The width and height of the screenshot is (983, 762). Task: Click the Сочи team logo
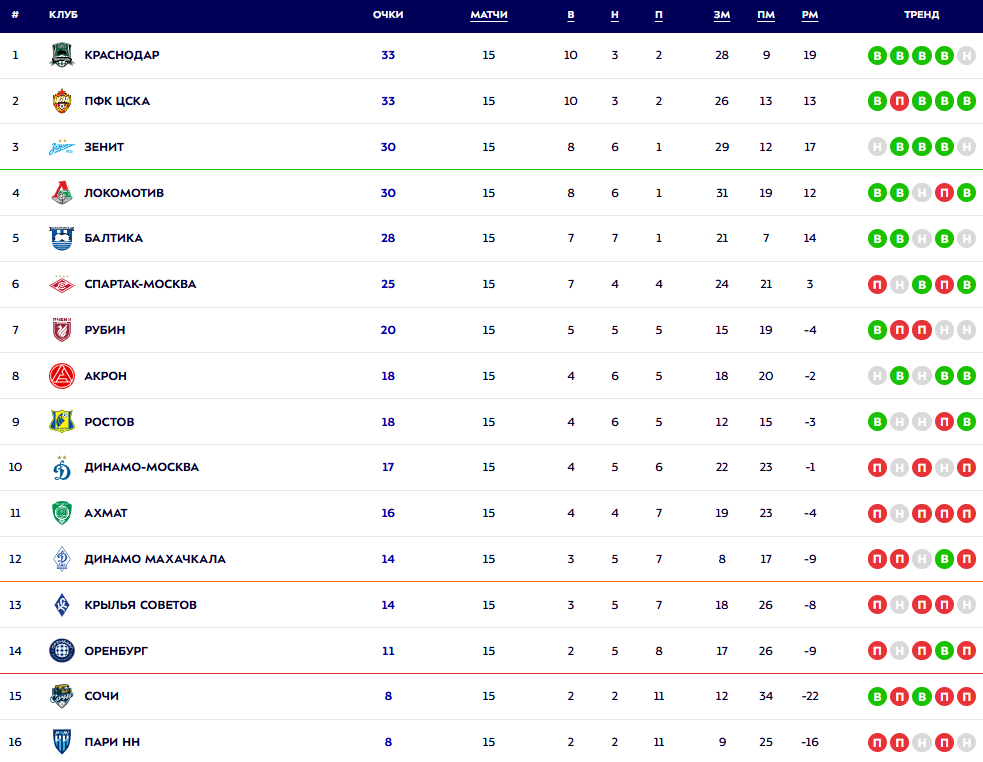click(x=62, y=696)
